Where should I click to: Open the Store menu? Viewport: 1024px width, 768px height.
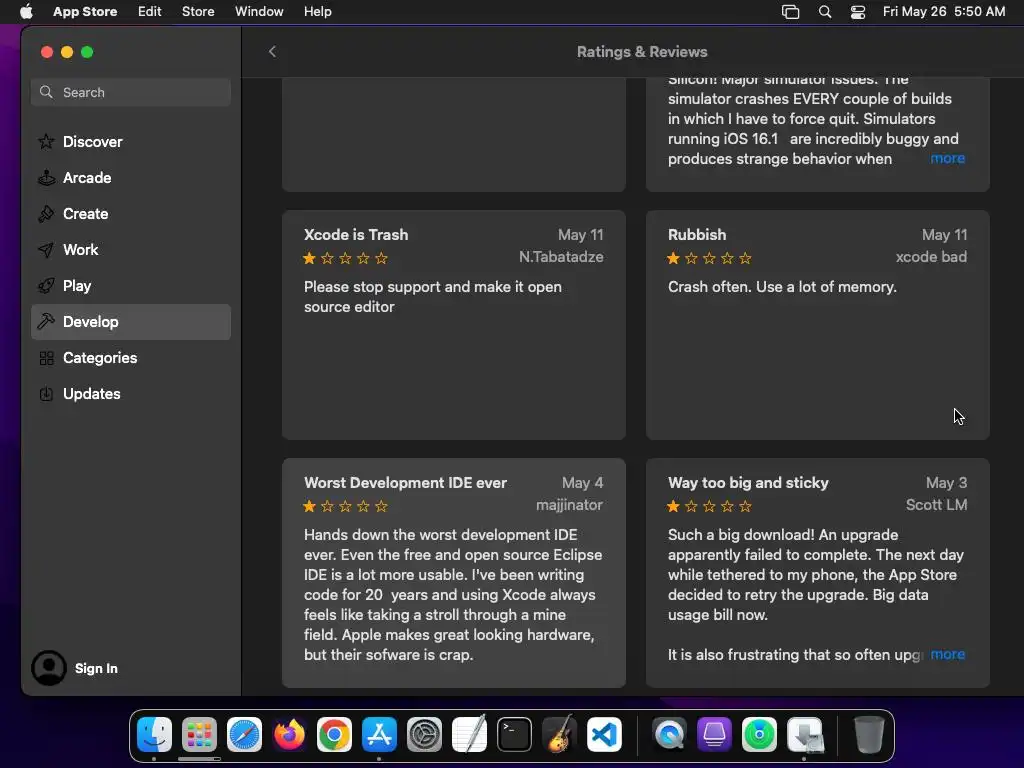tap(198, 11)
